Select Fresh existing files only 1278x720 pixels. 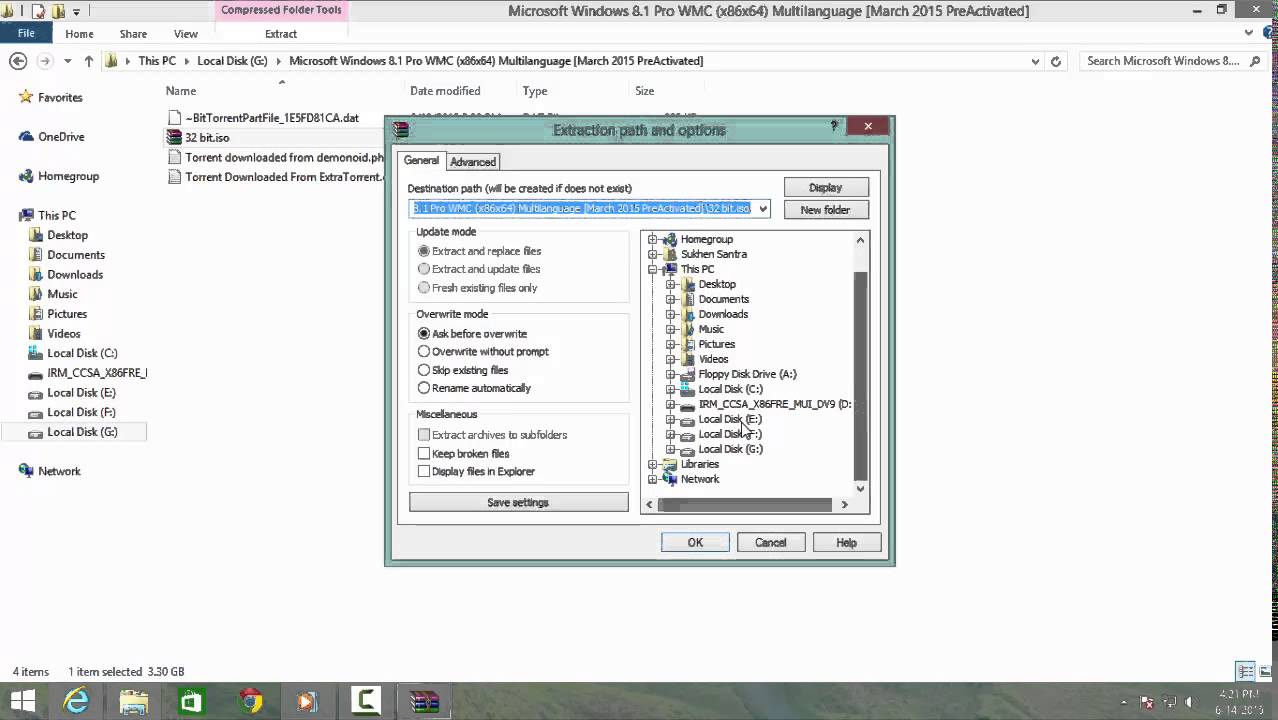[477, 288]
